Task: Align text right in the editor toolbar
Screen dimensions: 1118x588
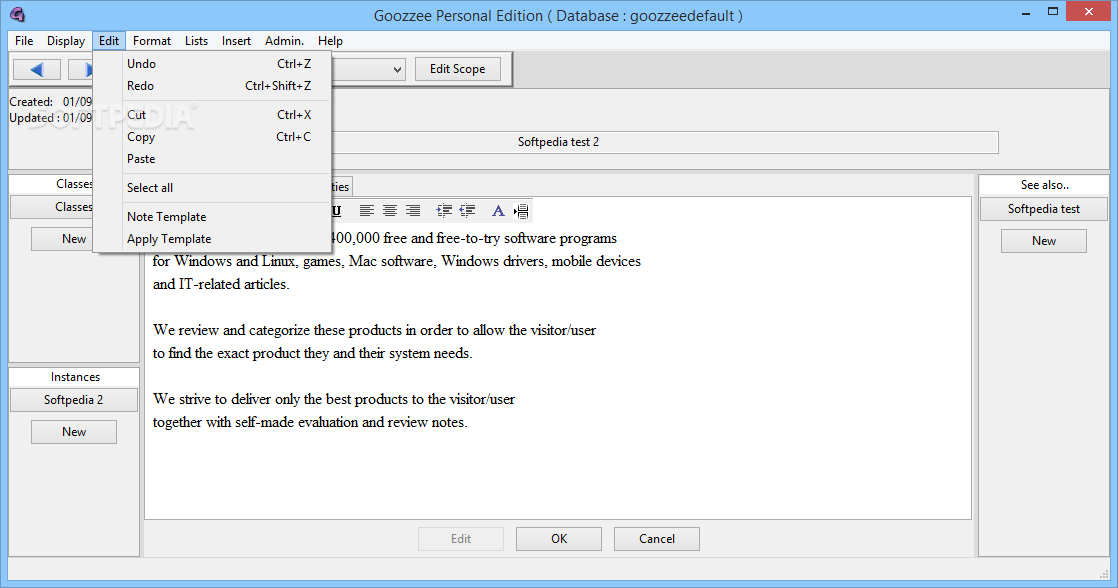Action: [x=413, y=211]
